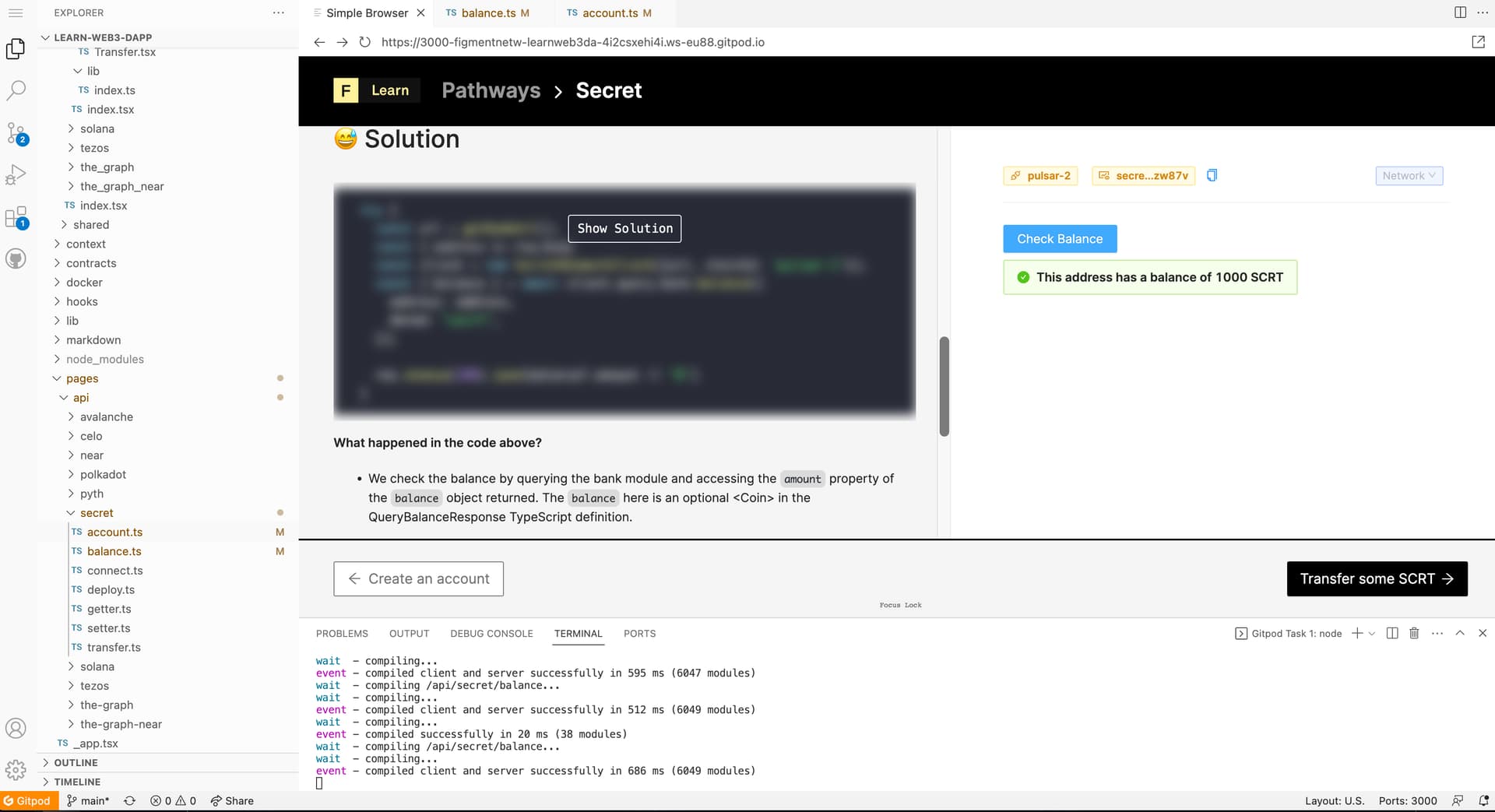The width and height of the screenshot is (1495, 812).
Task: Open the GitHub panel icon
Action: [16, 258]
